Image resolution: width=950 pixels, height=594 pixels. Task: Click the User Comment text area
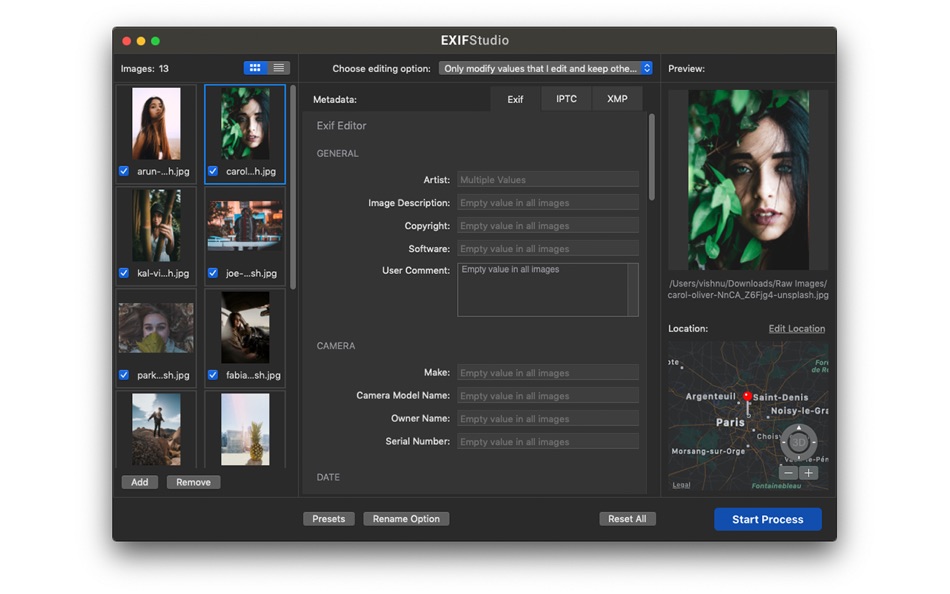click(548, 290)
